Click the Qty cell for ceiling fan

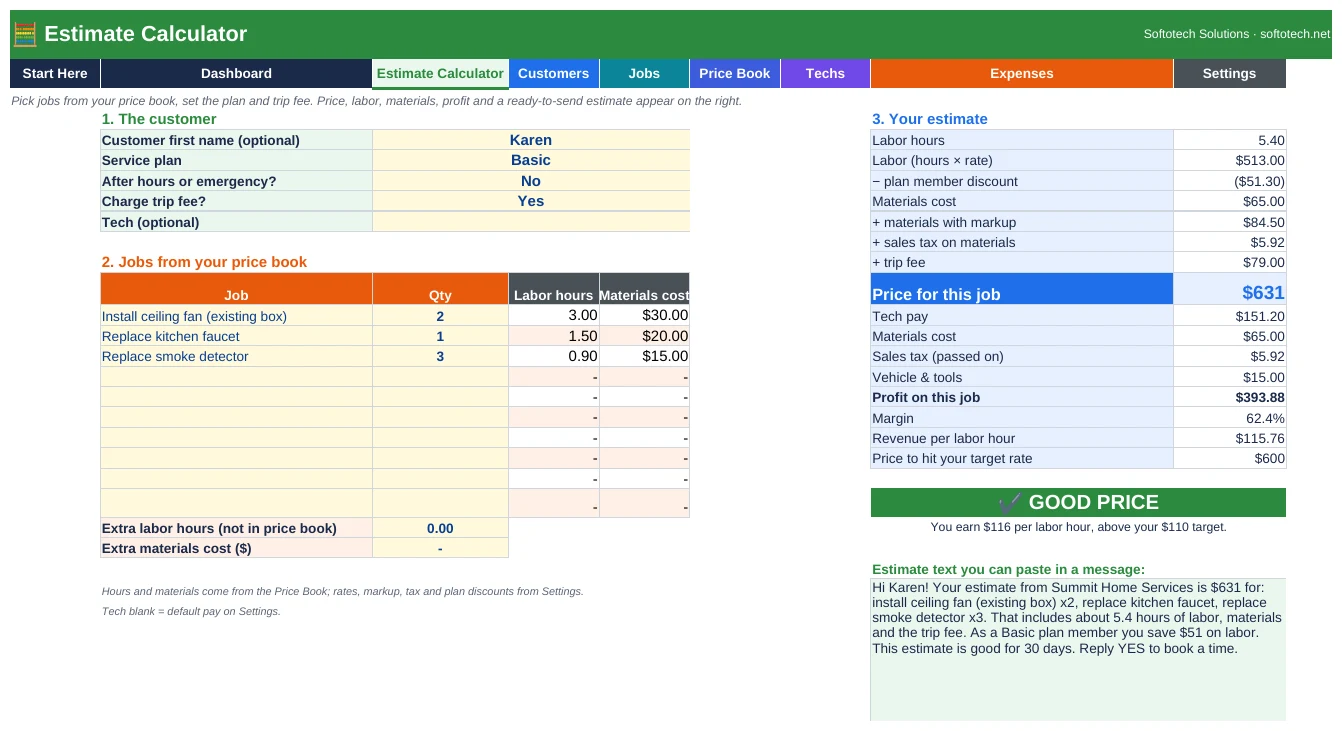pyautogui.click(x=440, y=316)
